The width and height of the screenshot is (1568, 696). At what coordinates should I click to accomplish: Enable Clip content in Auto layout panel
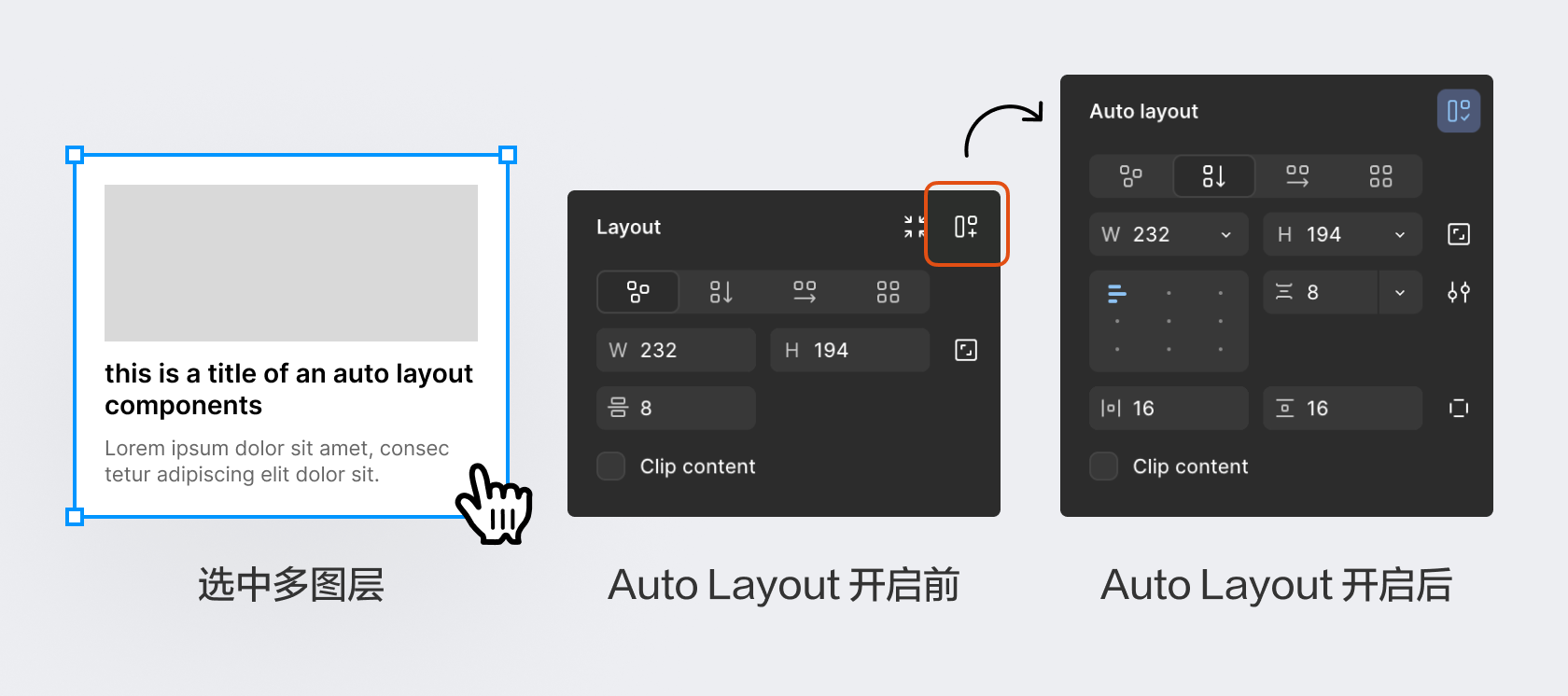(1104, 466)
